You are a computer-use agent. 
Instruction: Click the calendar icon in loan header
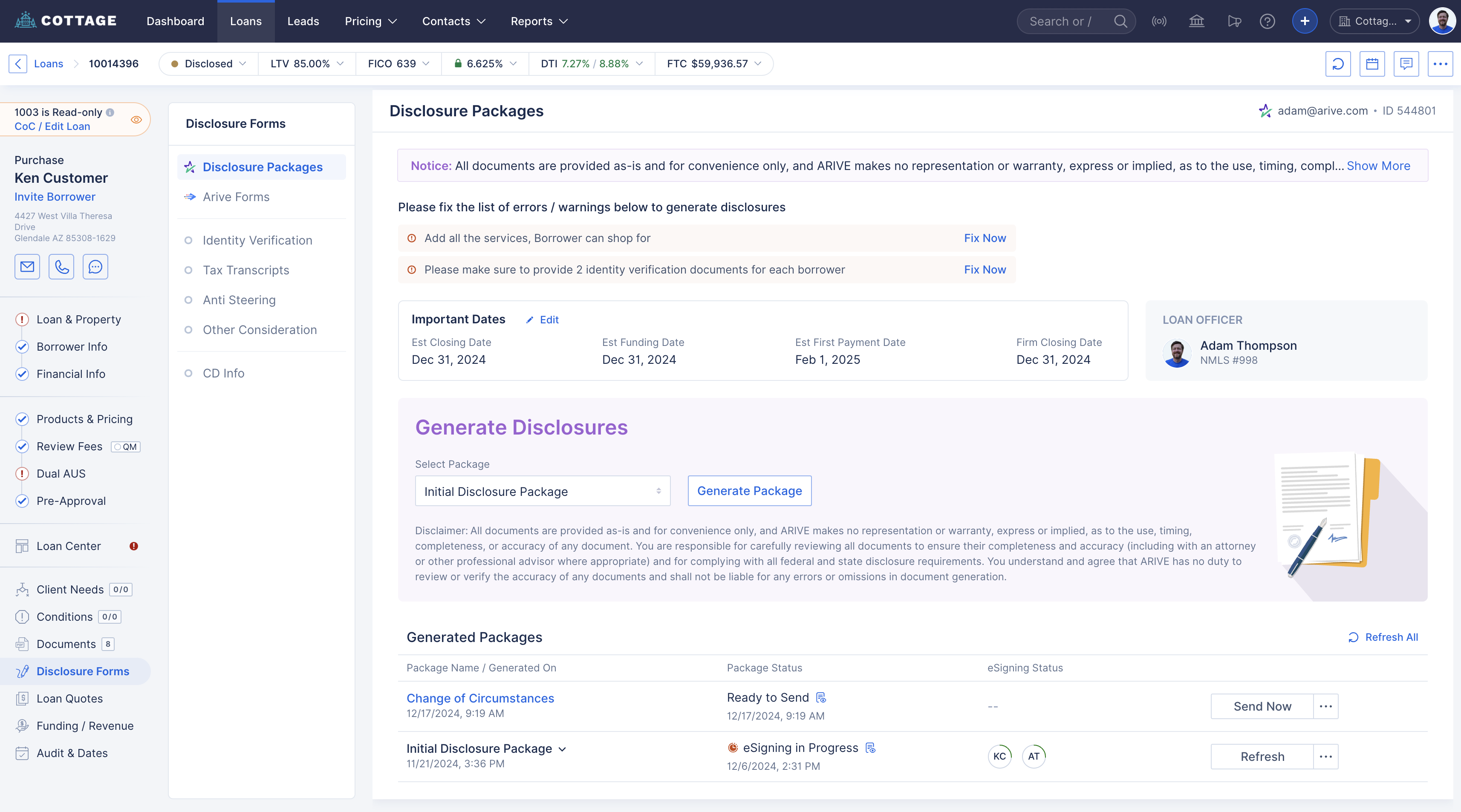[1372, 63]
